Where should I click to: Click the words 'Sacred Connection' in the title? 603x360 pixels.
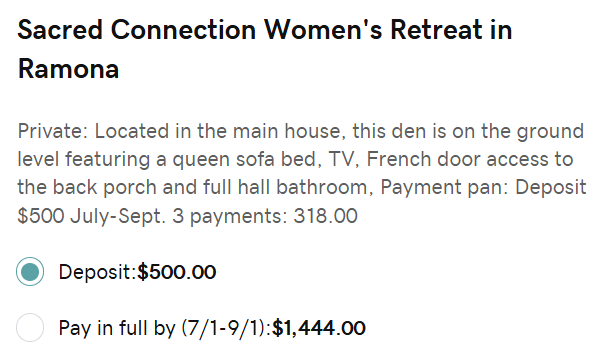point(137,30)
